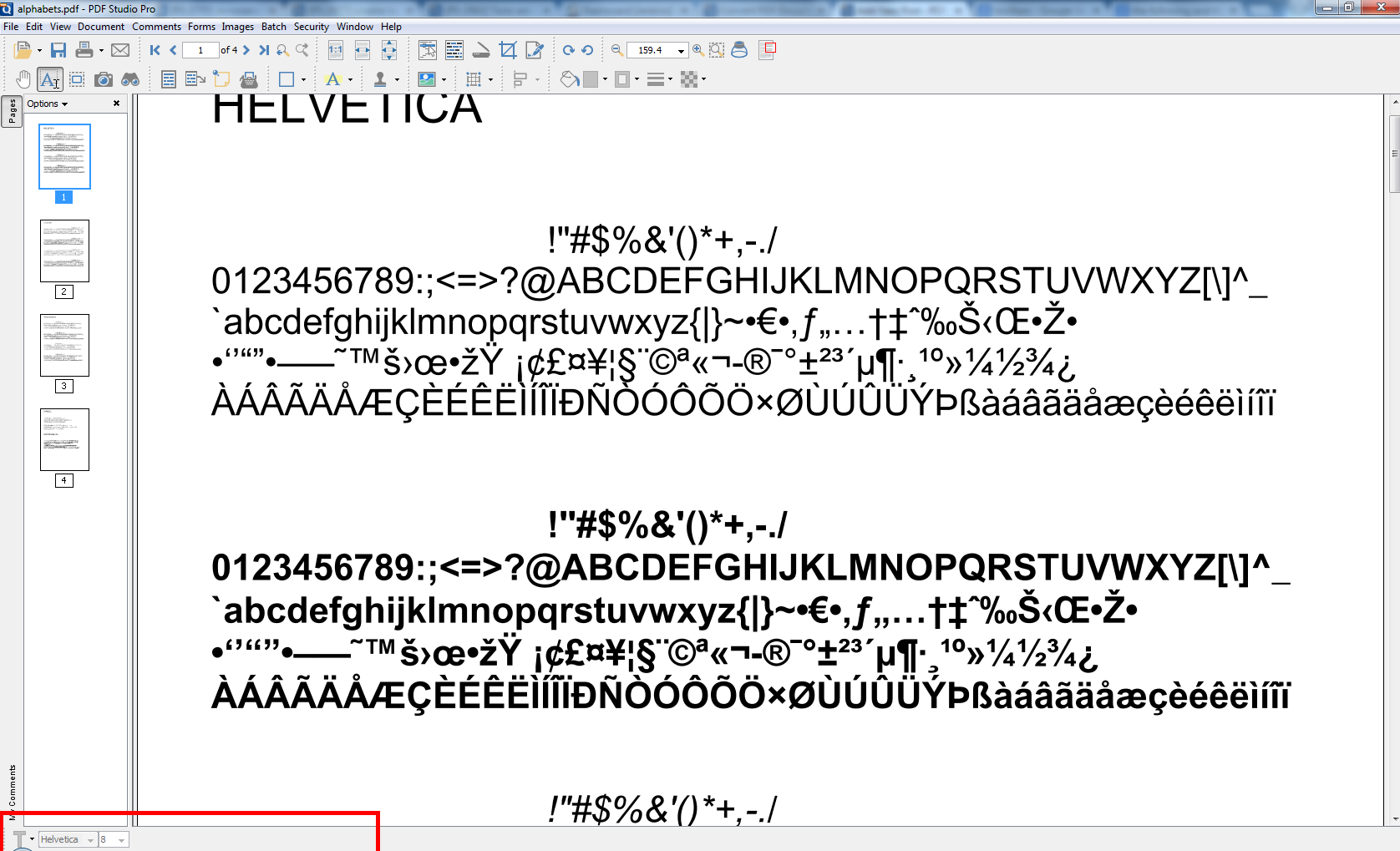Zoom out with the minus magnifier

click(x=617, y=50)
